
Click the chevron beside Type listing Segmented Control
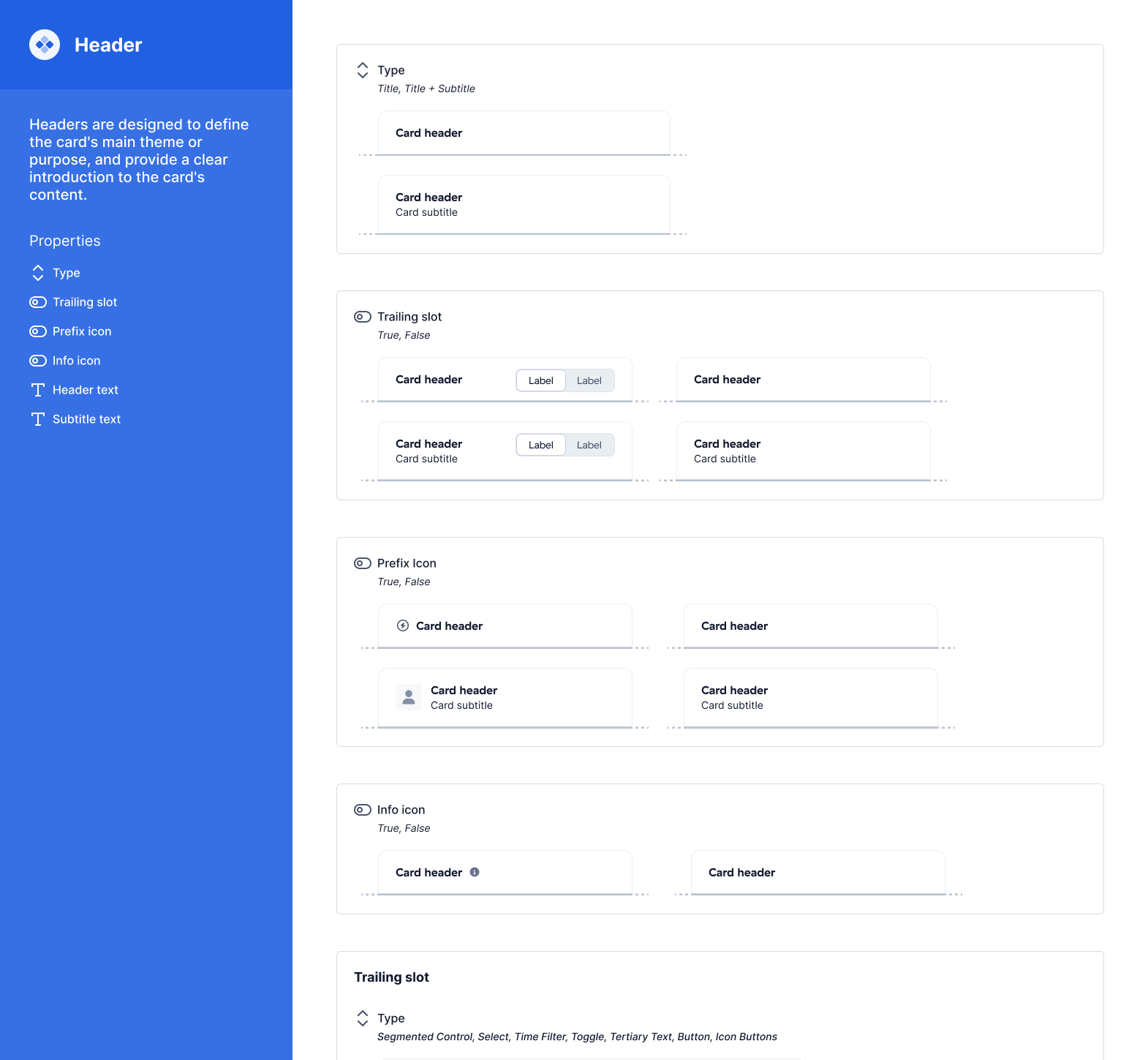tap(363, 1018)
